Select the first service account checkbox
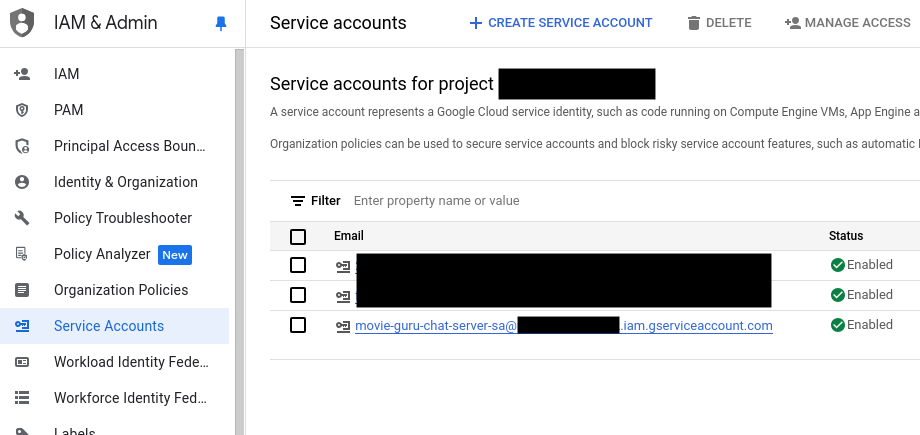Image resolution: width=920 pixels, height=435 pixels. point(298,265)
